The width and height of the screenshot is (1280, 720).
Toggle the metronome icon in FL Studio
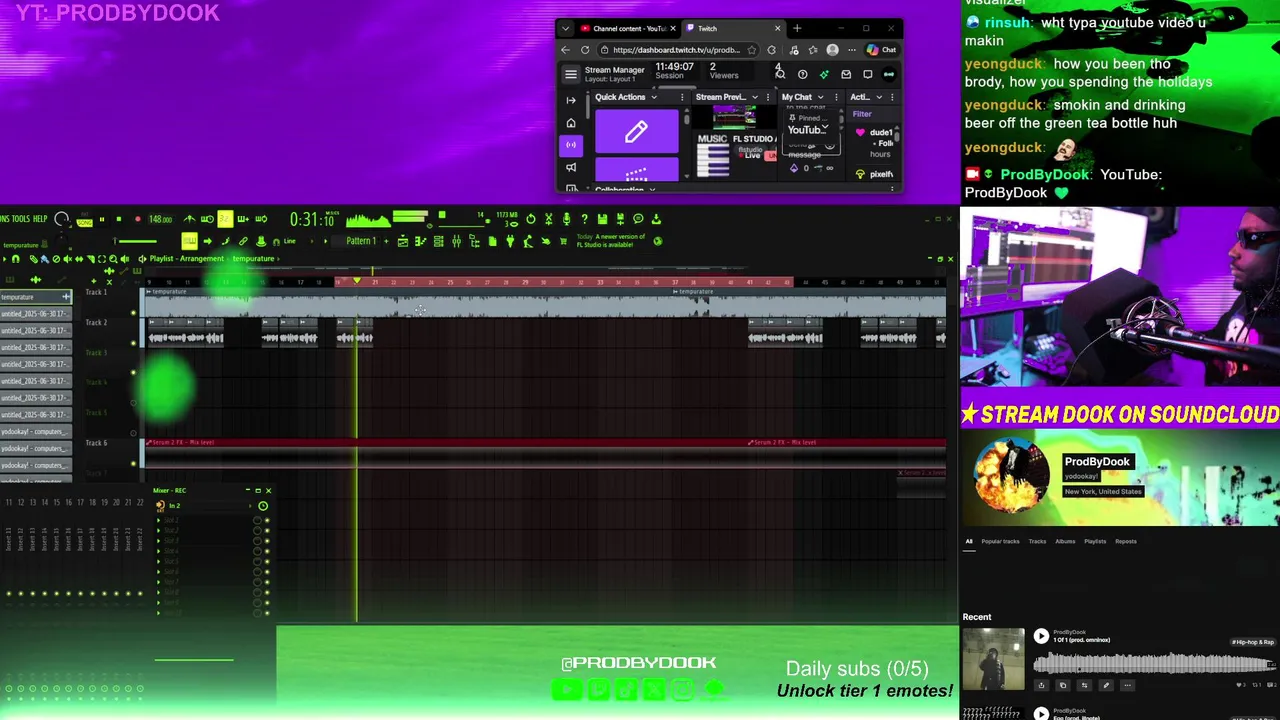coord(189,219)
